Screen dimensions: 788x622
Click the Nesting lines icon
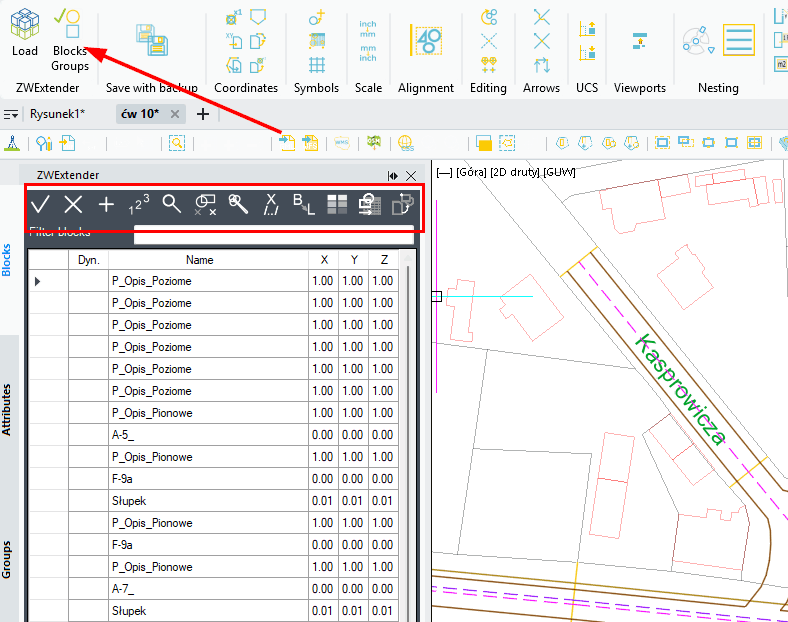(739, 40)
